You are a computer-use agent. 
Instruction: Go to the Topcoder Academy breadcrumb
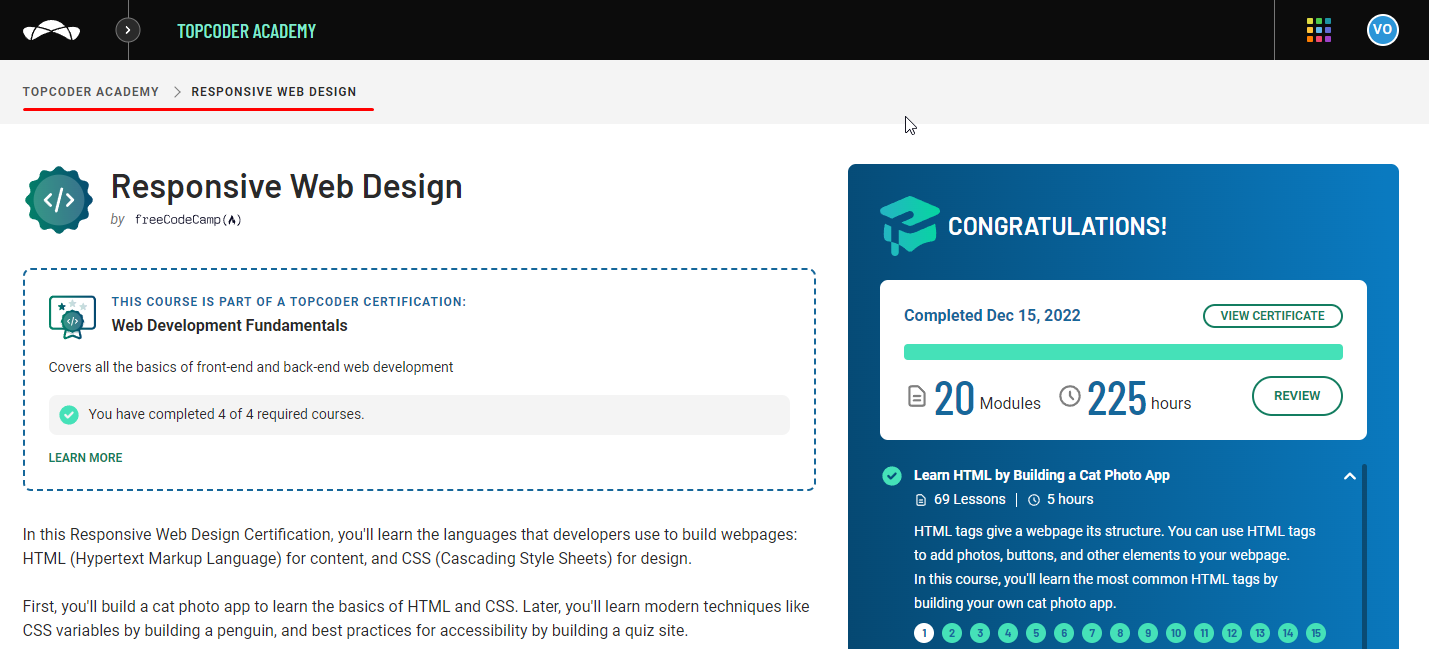[x=91, y=92]
